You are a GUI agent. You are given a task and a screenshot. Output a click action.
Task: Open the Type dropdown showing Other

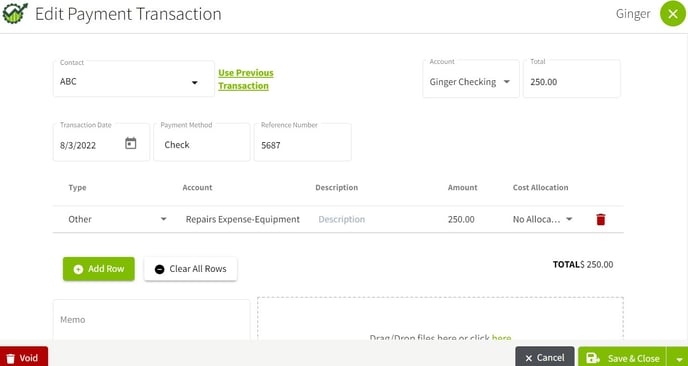coord(117,219)
